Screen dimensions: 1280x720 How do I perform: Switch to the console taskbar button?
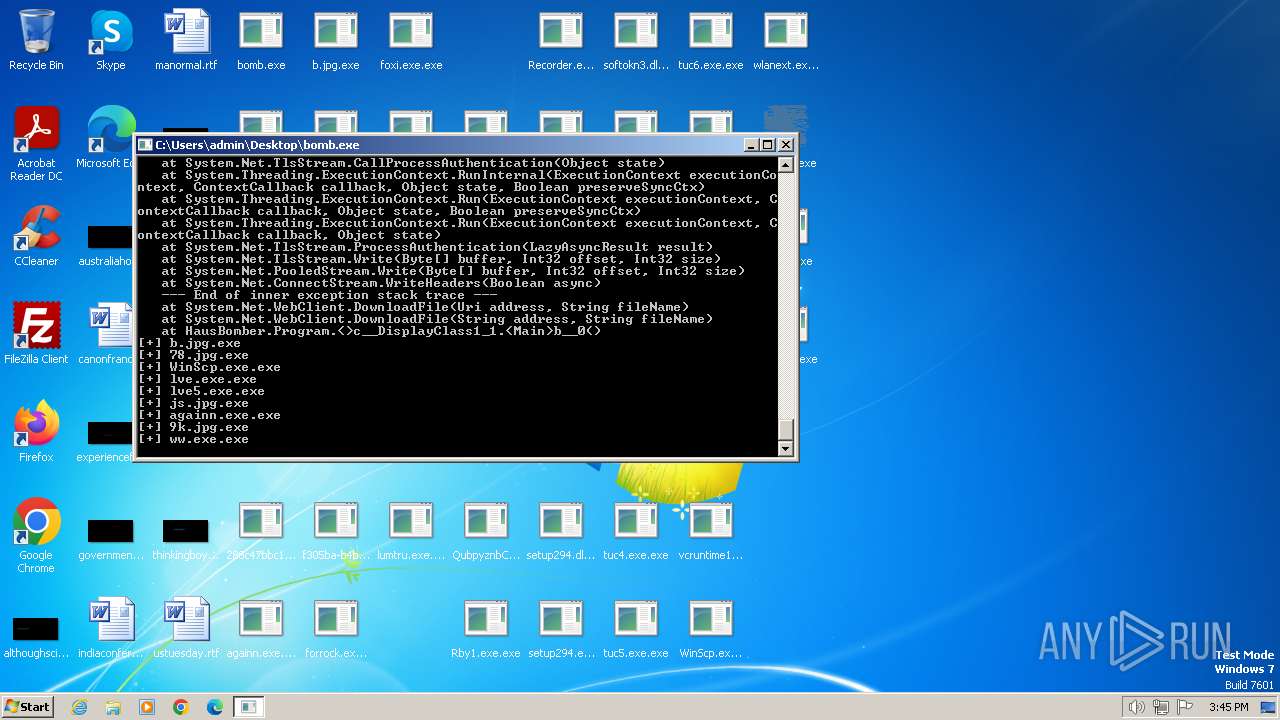click(249, 707)
